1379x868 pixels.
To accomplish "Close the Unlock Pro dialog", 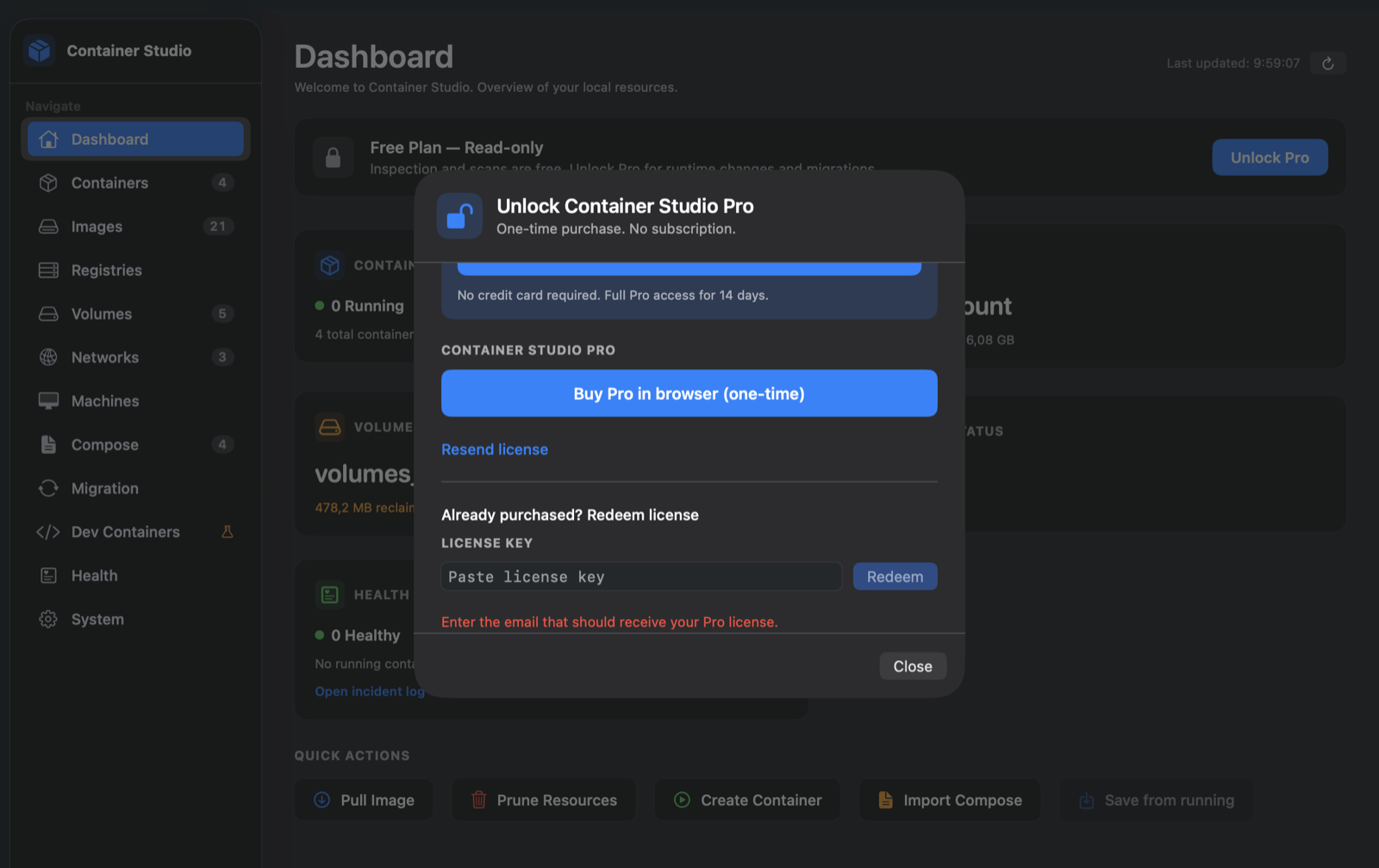I will pos(913,666).
